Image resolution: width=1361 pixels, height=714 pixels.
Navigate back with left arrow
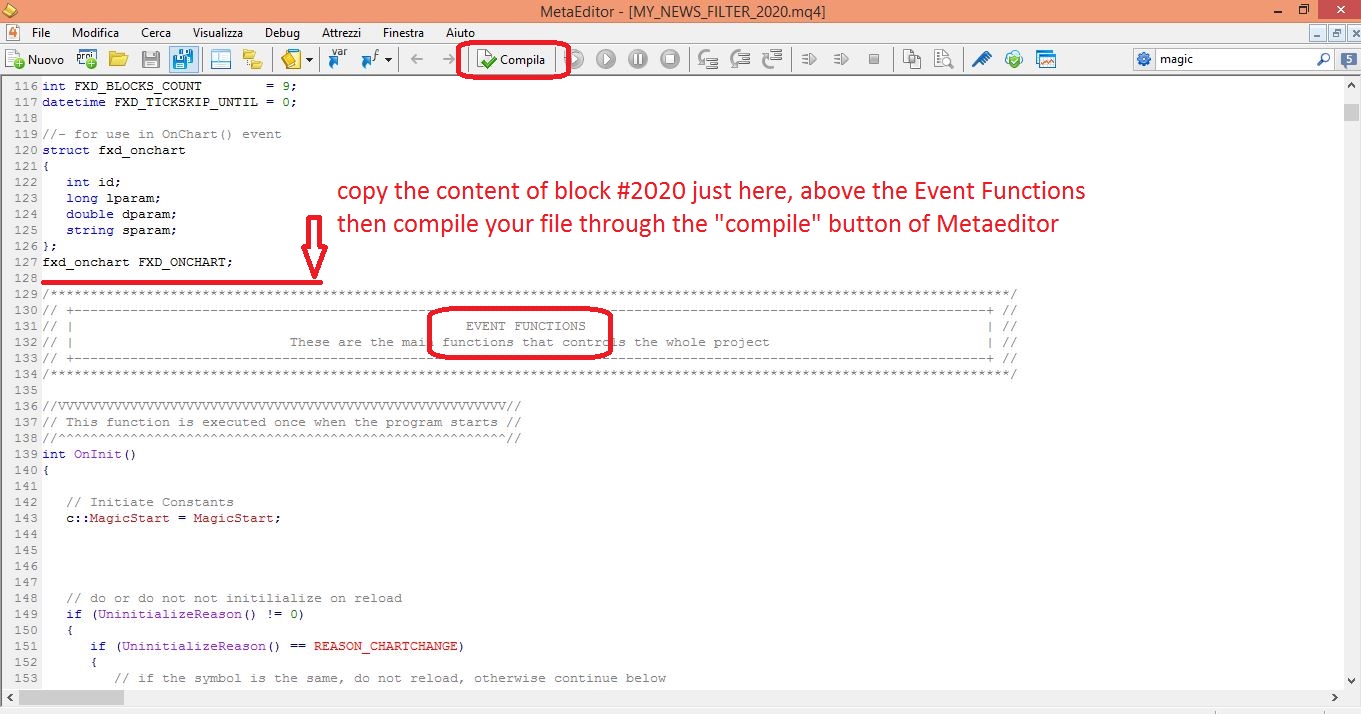click(x=417, y=60)
